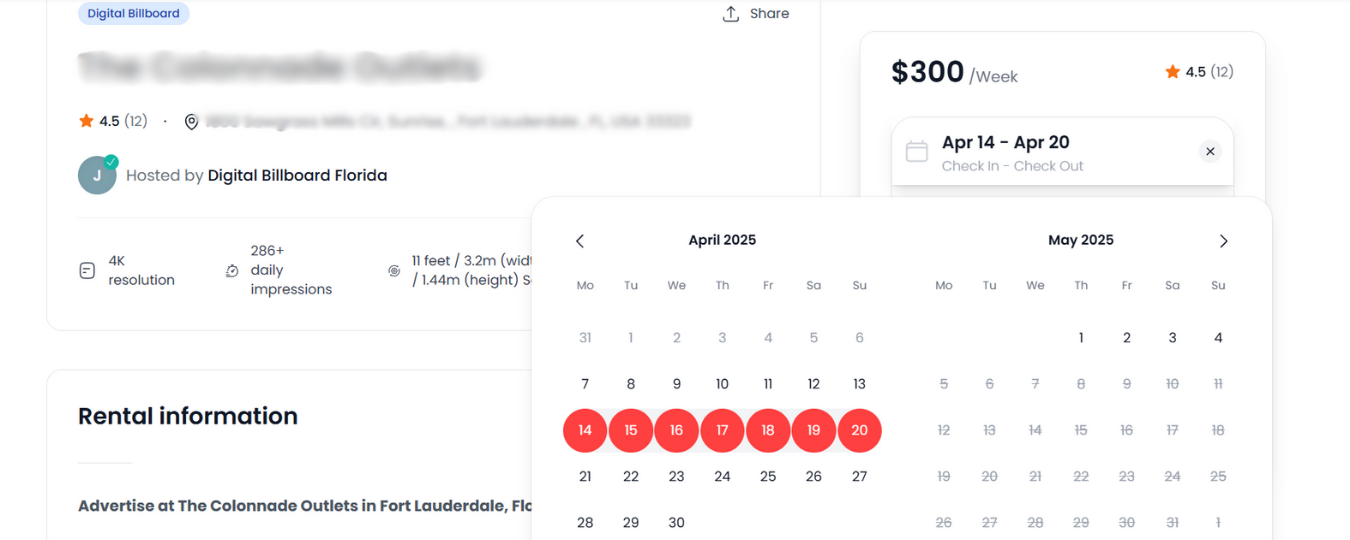The width and height of the screenshot is (1350, 540).
Task: Select April 20 end date
Action: tap(859, 430)
